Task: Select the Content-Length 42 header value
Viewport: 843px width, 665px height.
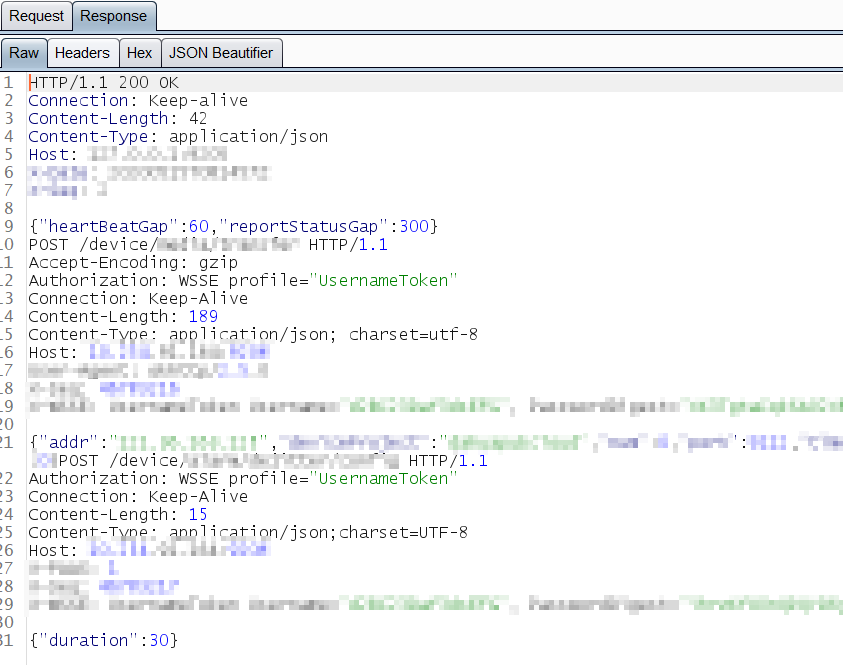Action: (198, 118)
